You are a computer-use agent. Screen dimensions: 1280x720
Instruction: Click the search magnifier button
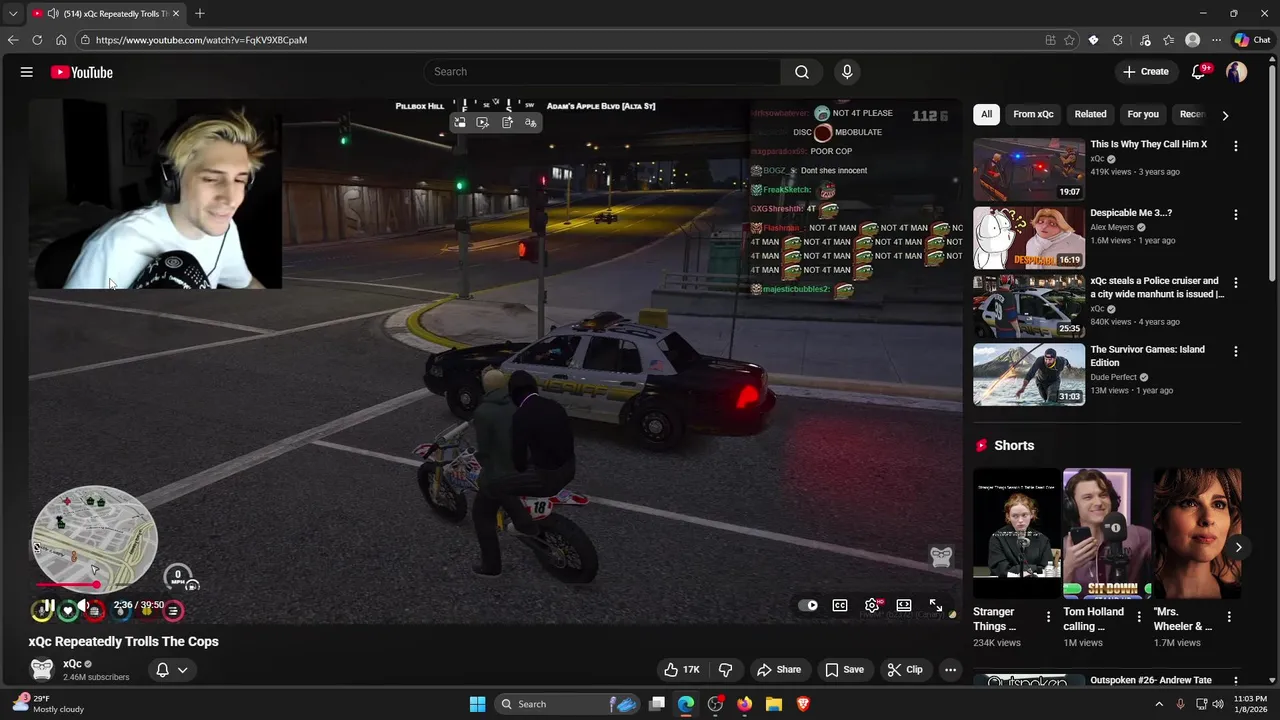coord(802,72)
